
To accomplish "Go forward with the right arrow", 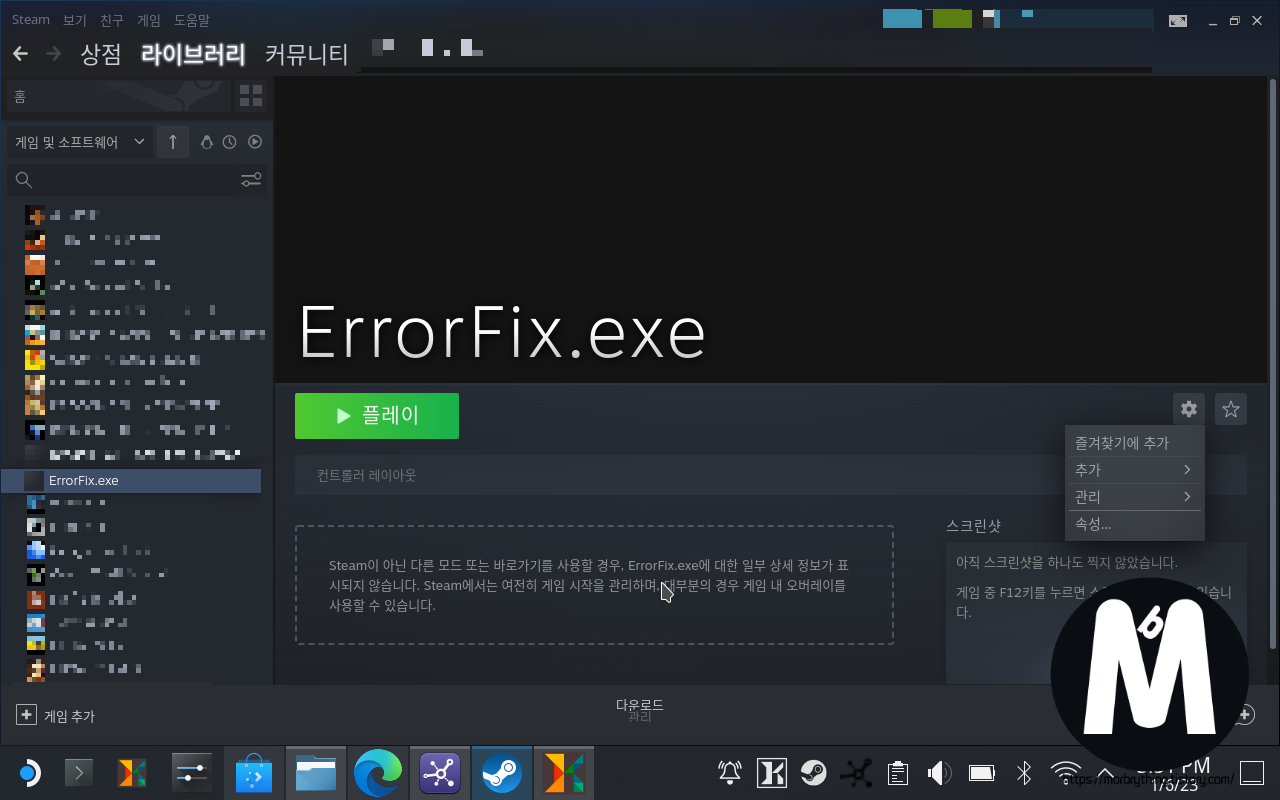I will 53,53.
